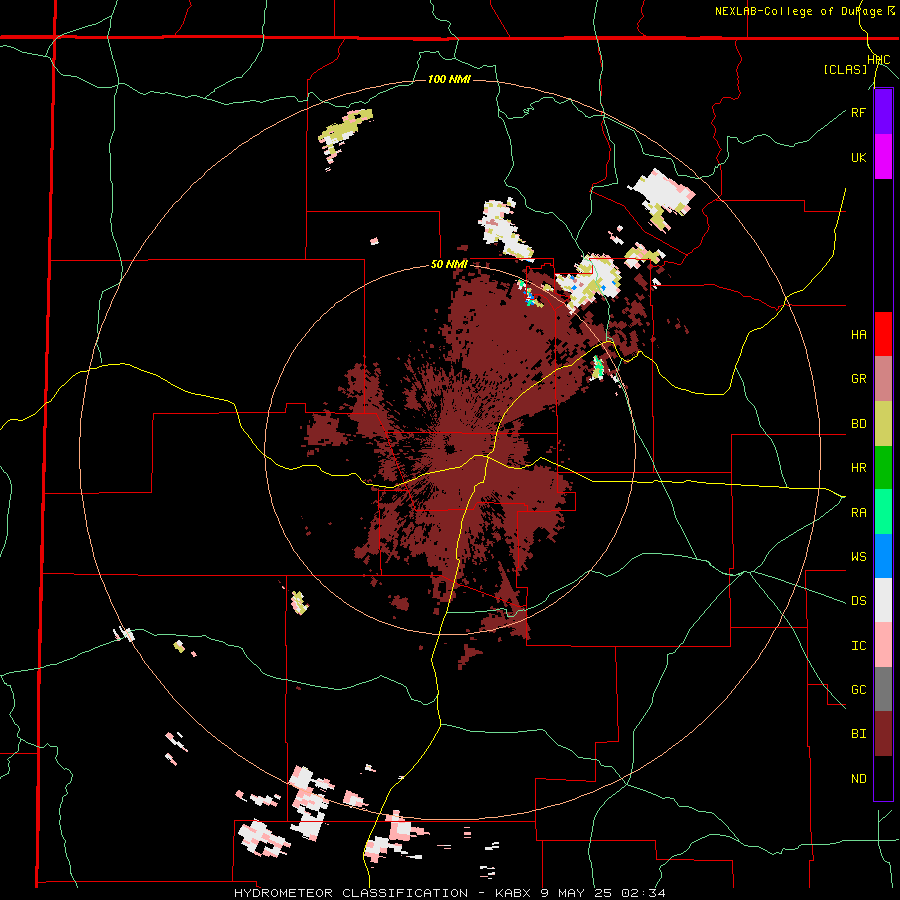Click the DS white legend color swatch

[883, 600]
